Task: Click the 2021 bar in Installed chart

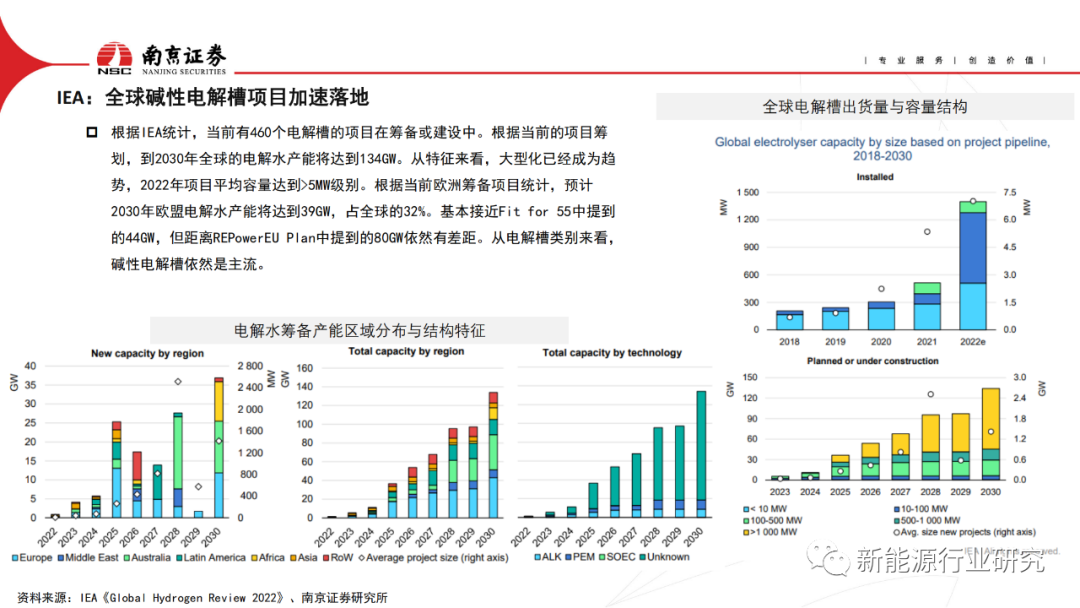Action: coord(927,306)
